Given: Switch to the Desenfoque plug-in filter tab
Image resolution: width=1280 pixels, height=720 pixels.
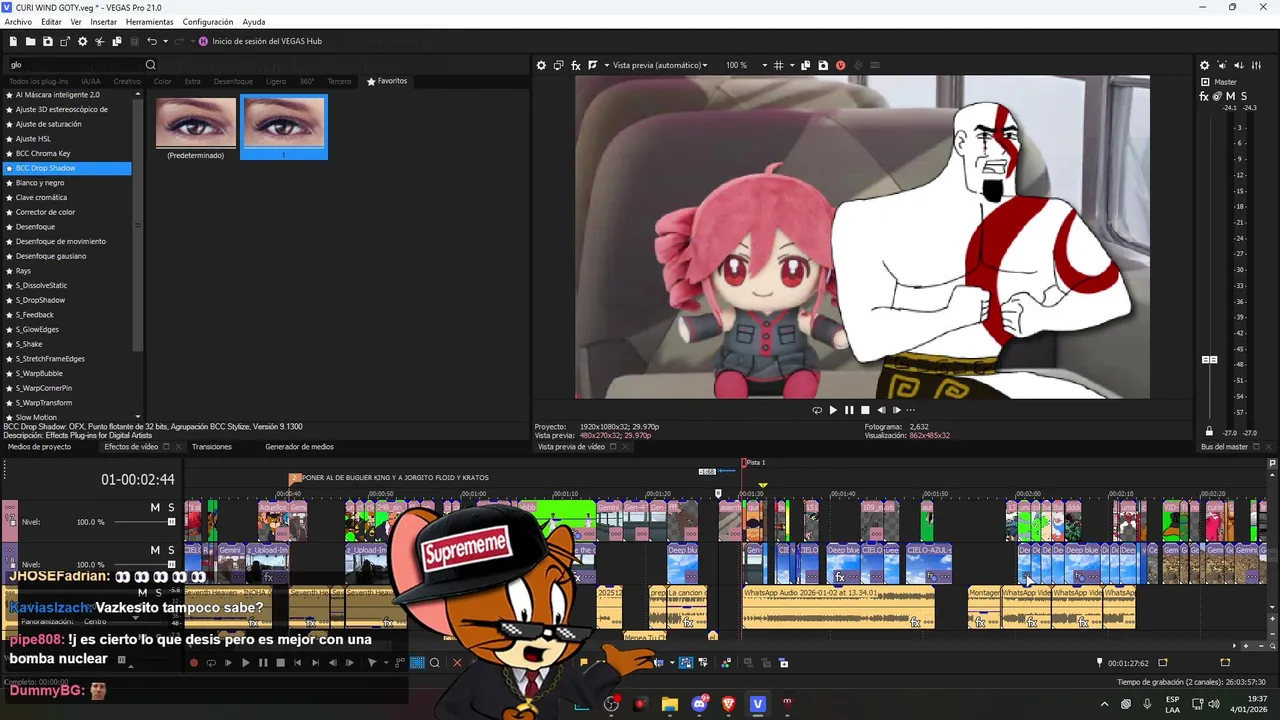Looking at the screenshot, I should [233, 81].
